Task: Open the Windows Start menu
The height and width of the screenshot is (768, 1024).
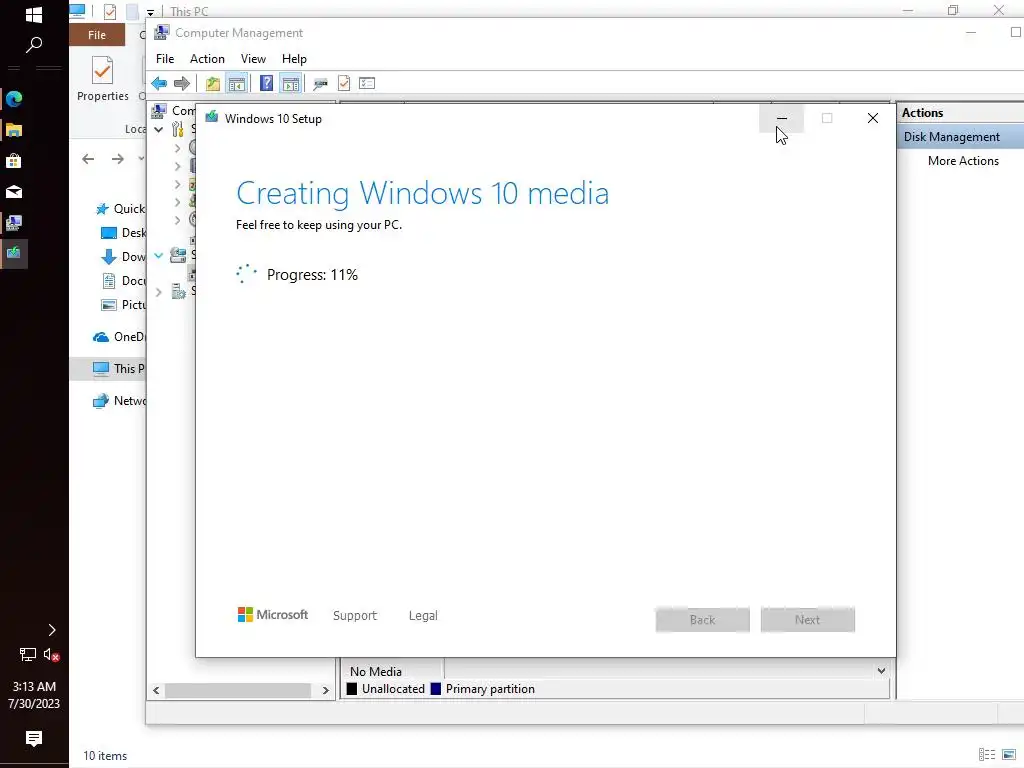Action: click(33, 14)
